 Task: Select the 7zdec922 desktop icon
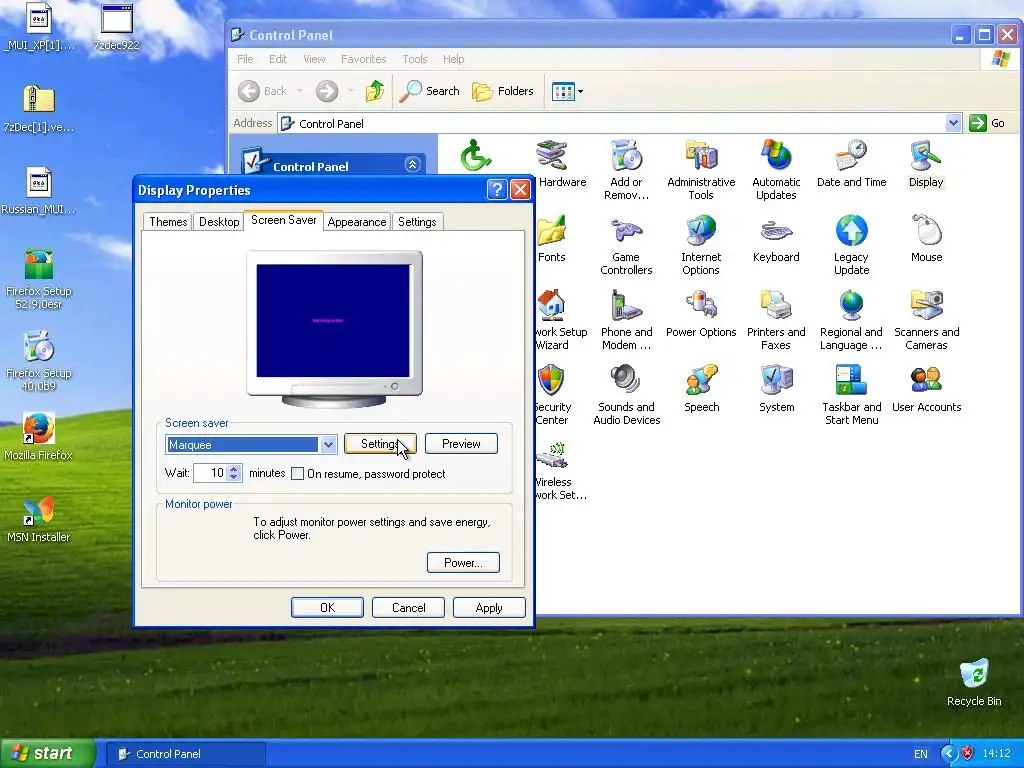coord(116,27)
